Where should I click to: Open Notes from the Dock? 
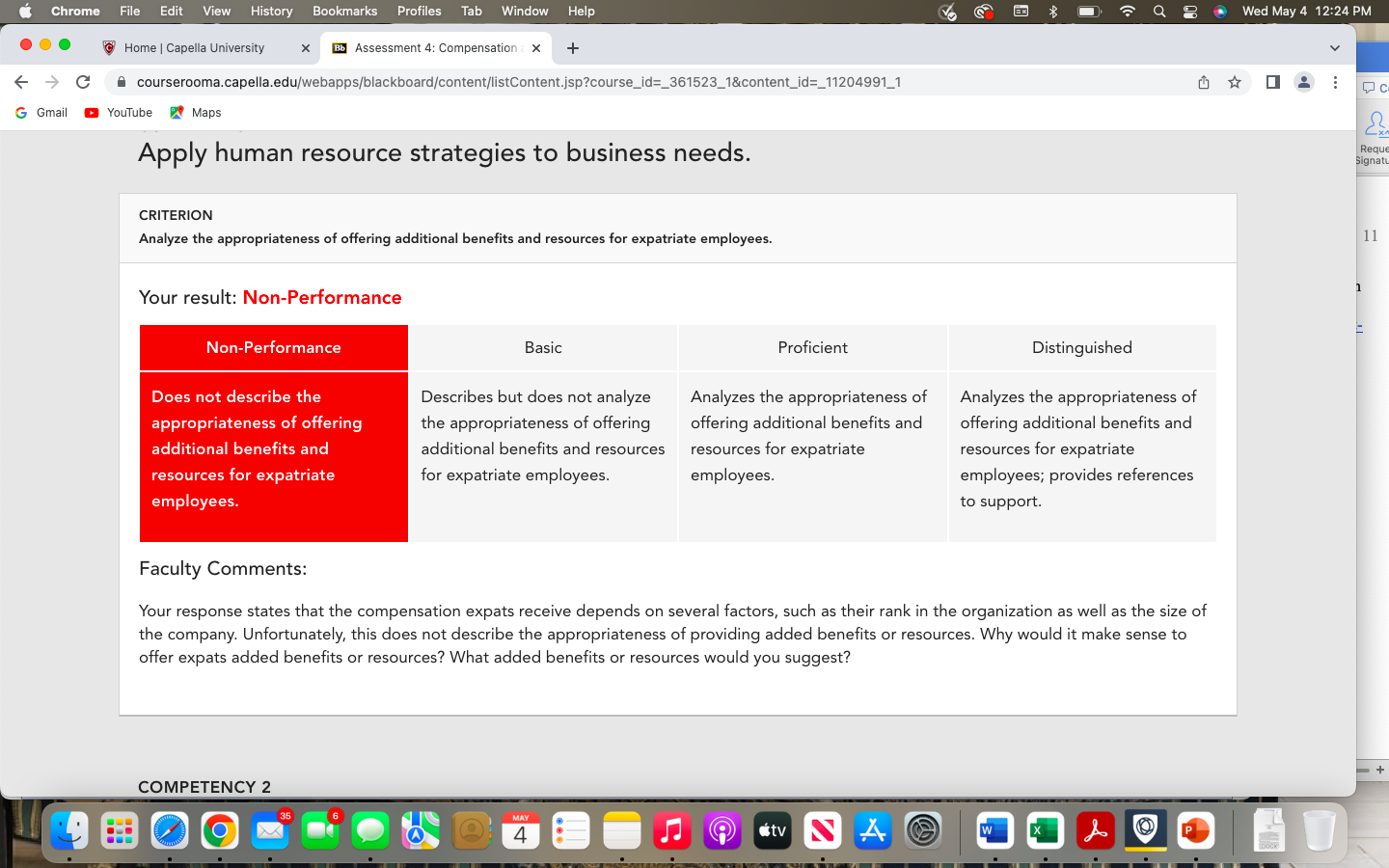pyautogui.click(x=622, y=830)
